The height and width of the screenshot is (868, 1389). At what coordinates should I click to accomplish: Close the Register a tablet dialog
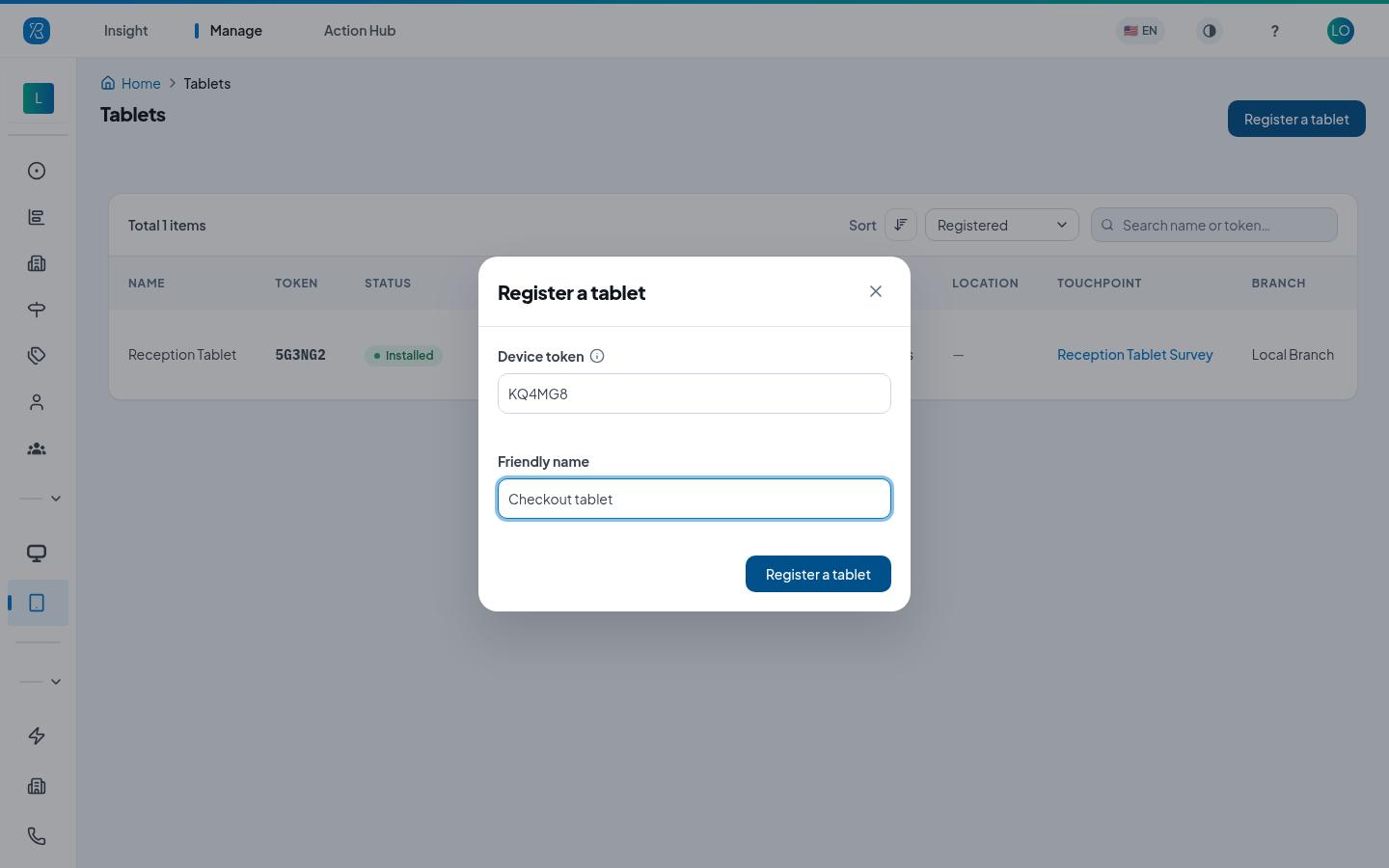[876, 291]
